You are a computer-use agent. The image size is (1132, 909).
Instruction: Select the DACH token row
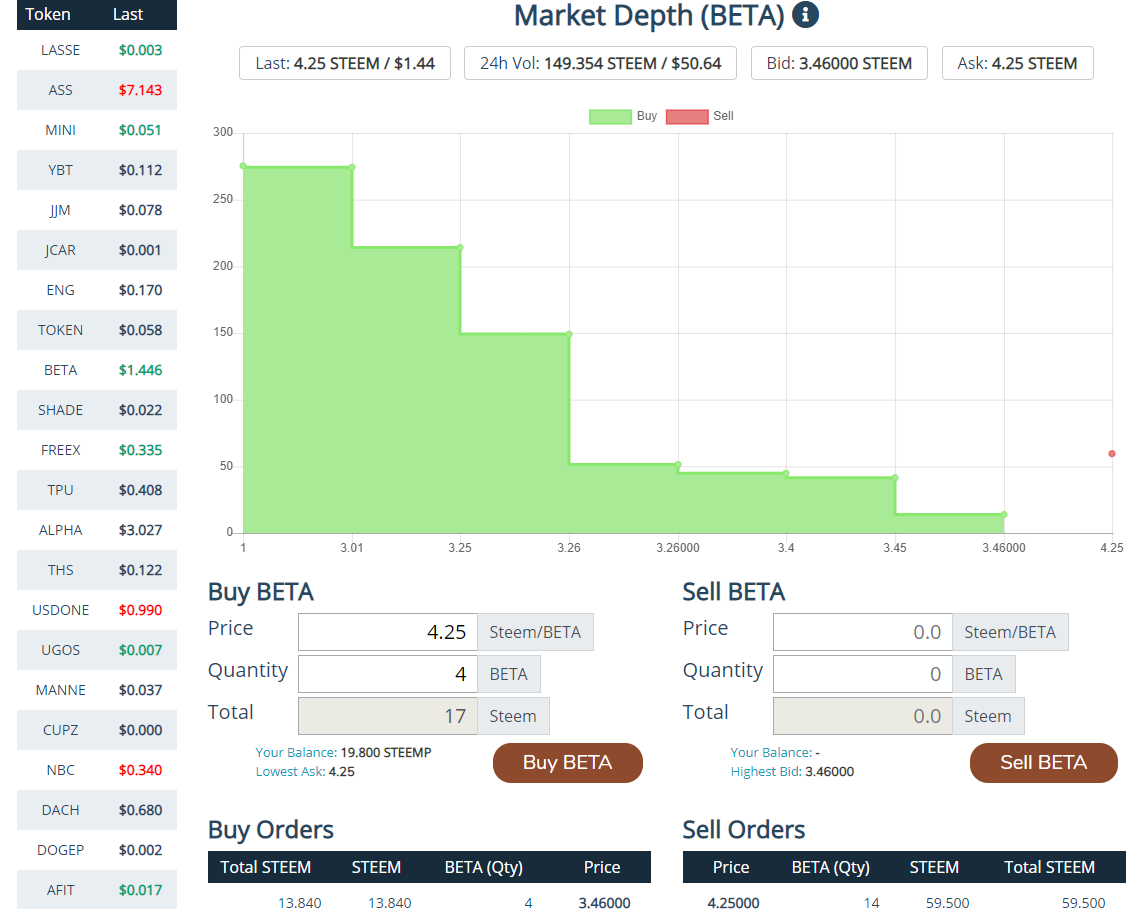[97, 810]
